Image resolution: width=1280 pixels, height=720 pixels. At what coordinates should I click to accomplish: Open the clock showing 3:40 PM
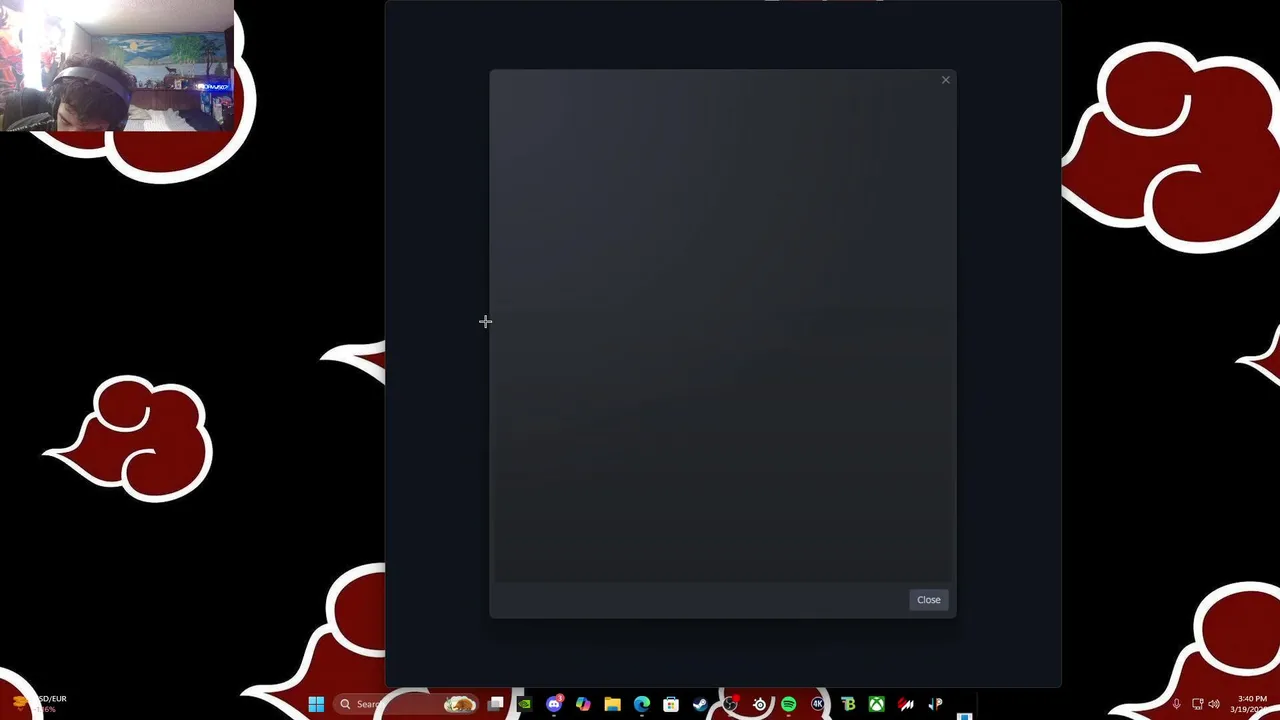tap(1251, 704)
